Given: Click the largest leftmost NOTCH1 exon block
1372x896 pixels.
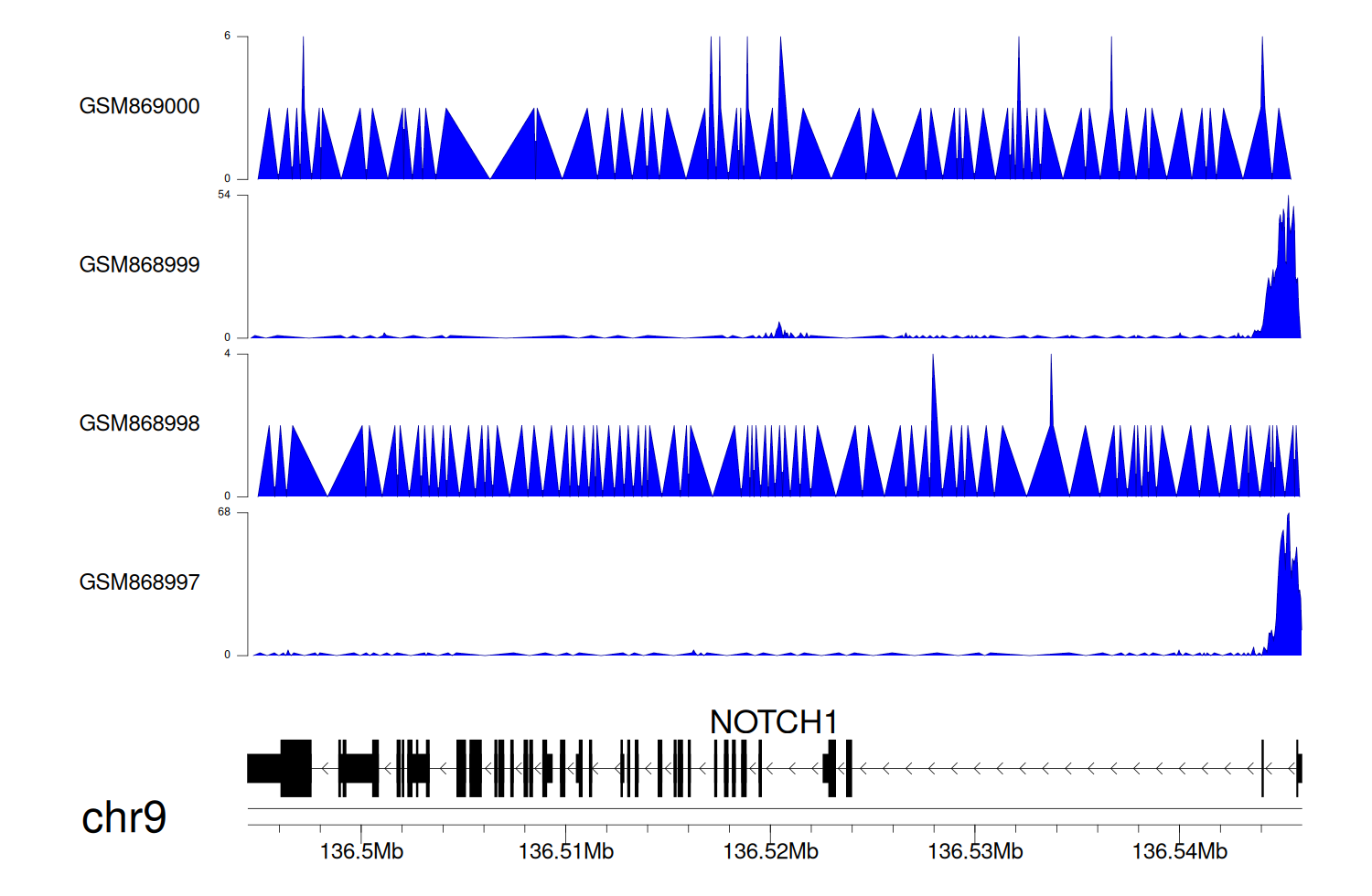Looking at the screenshot, I should [295, 768].
